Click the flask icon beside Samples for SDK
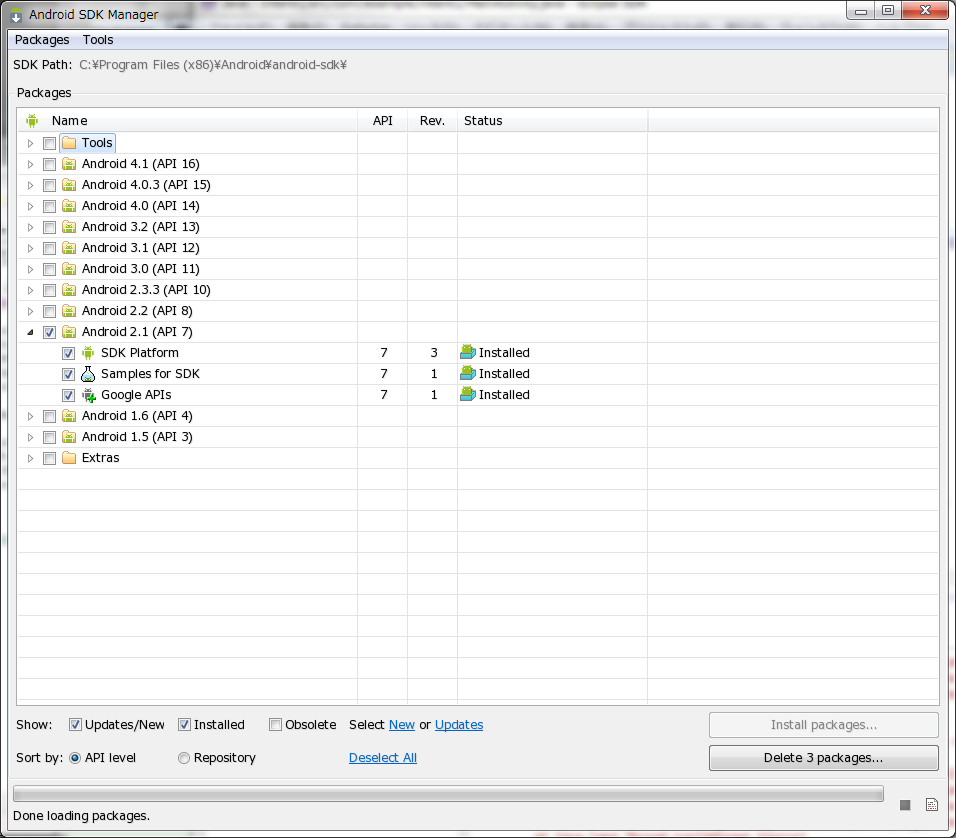Image resolution: width=956 pixels, height=838 pixels. [88, 374]
